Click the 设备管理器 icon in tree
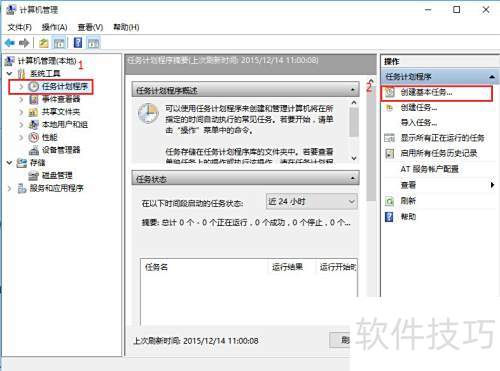The height and width of the screenshot is (371, 500). 33,150
